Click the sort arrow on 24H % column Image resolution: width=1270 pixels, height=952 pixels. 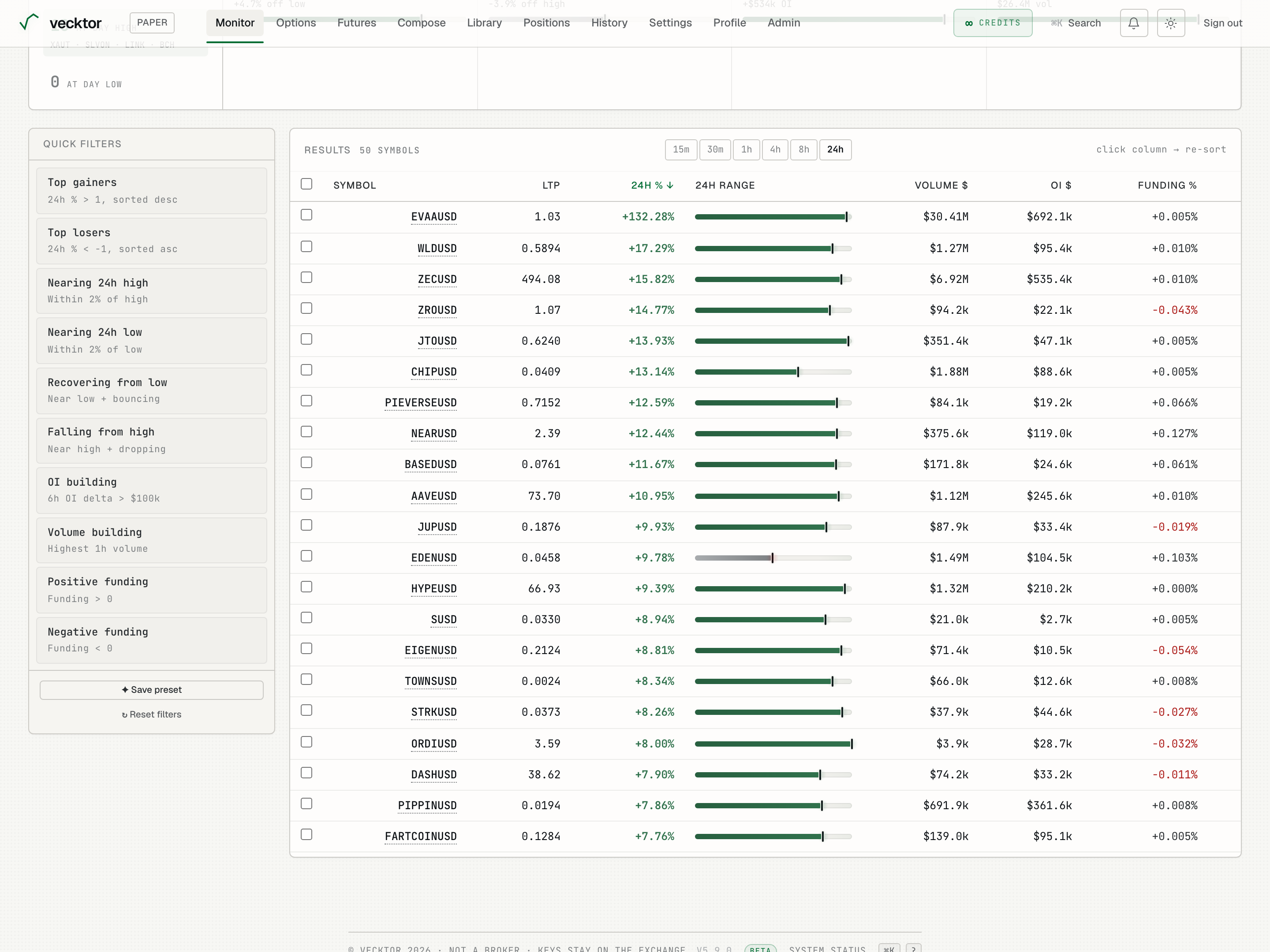pyautogui.click(x=670, y=186)
